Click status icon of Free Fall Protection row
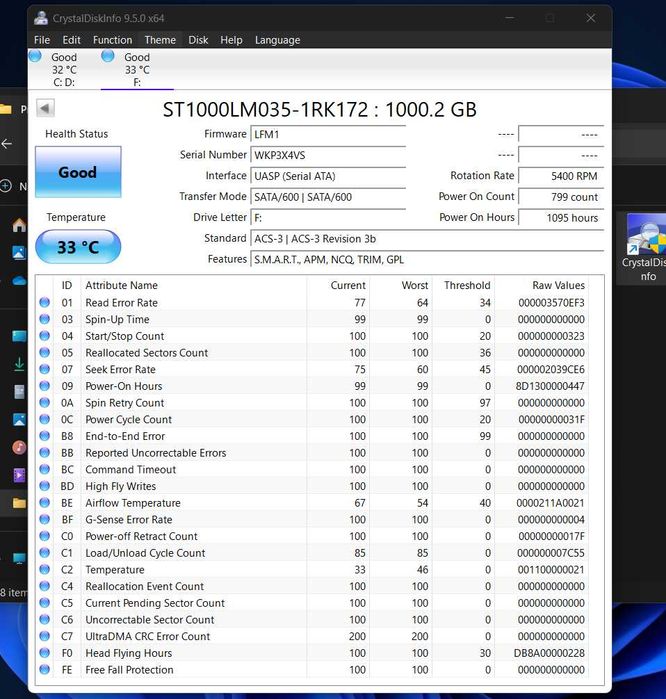Image resolution: width=666 pixels, height=699 pixels. 45,670
